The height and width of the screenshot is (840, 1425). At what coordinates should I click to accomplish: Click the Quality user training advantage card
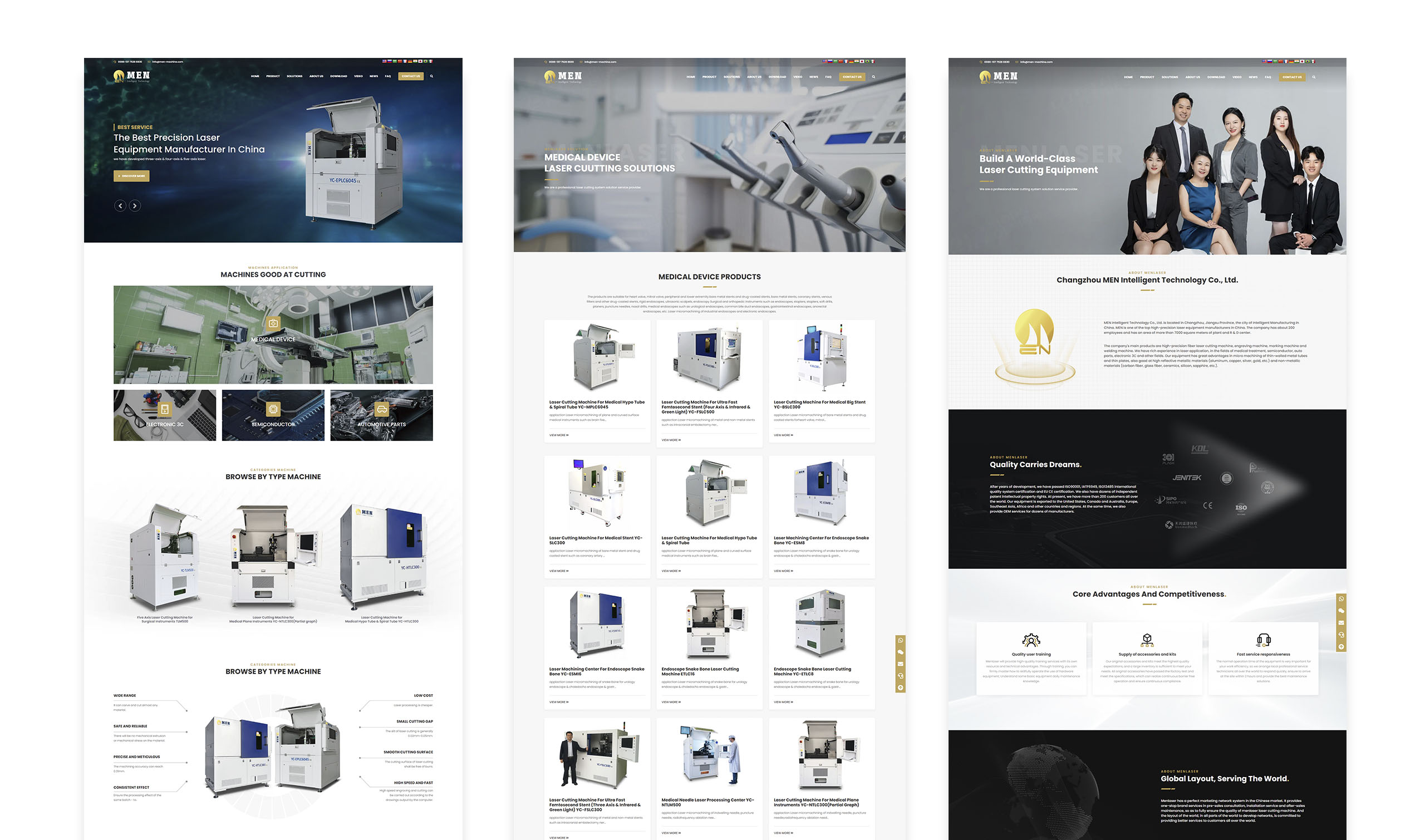[1031, 659]
